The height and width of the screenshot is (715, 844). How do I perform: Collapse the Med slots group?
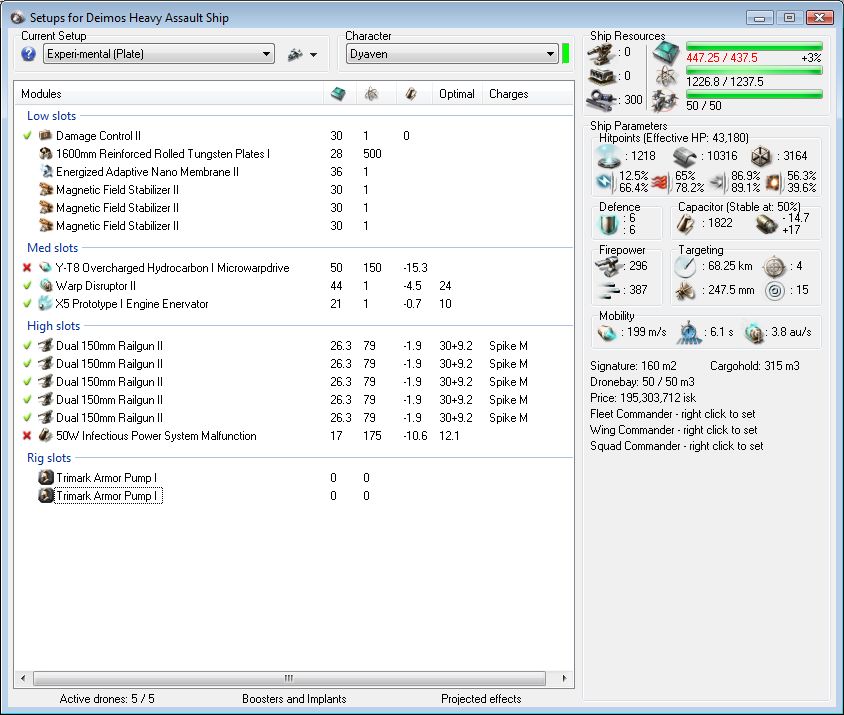[52, 248]
